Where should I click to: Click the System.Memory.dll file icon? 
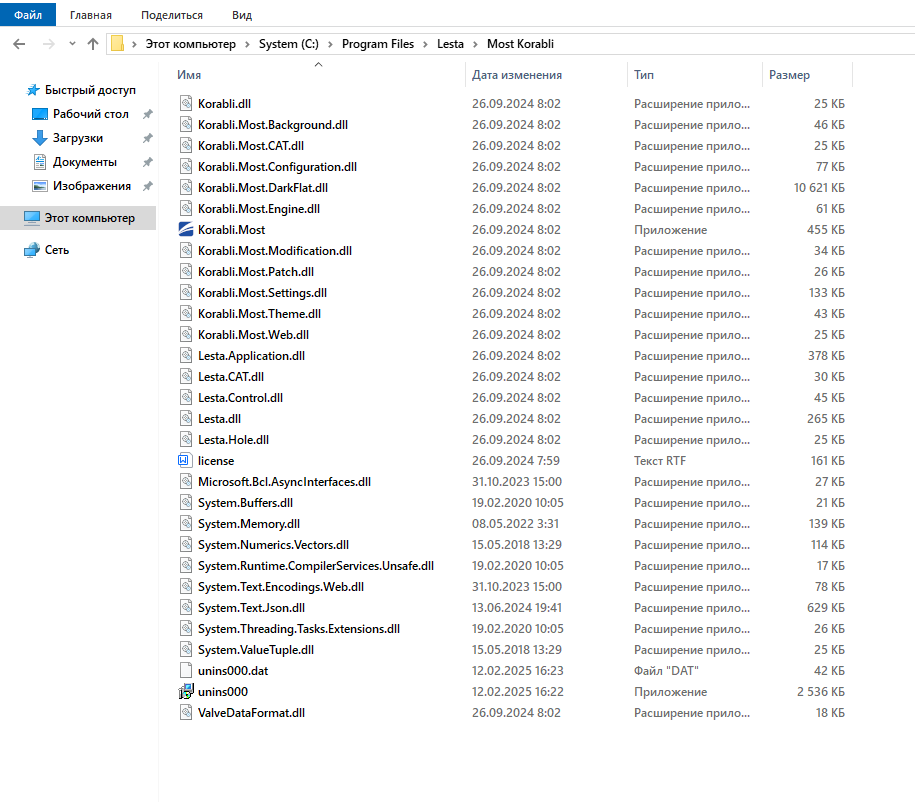pyautogui.click(x=186, y=524)
